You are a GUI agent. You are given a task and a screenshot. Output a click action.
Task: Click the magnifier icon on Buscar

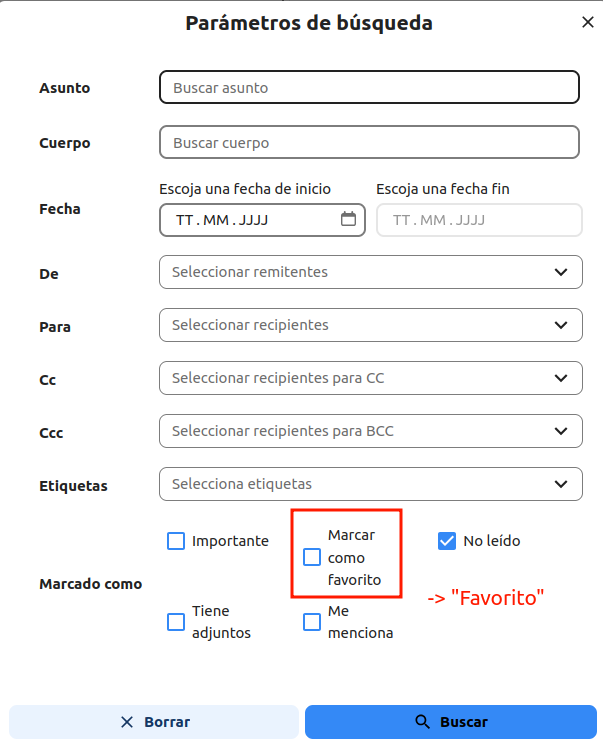pyautogui.click(x=422, y=722)
